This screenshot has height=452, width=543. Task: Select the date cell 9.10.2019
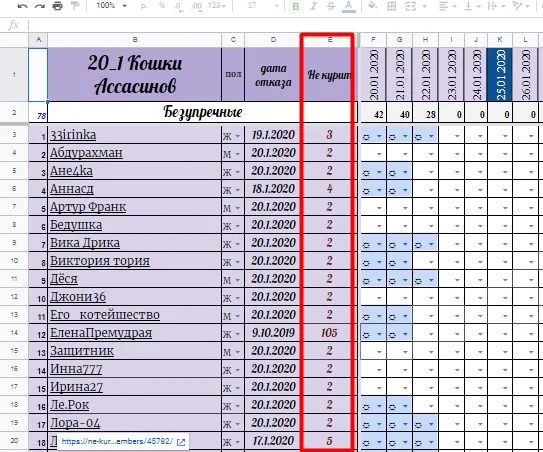(273, 333)
